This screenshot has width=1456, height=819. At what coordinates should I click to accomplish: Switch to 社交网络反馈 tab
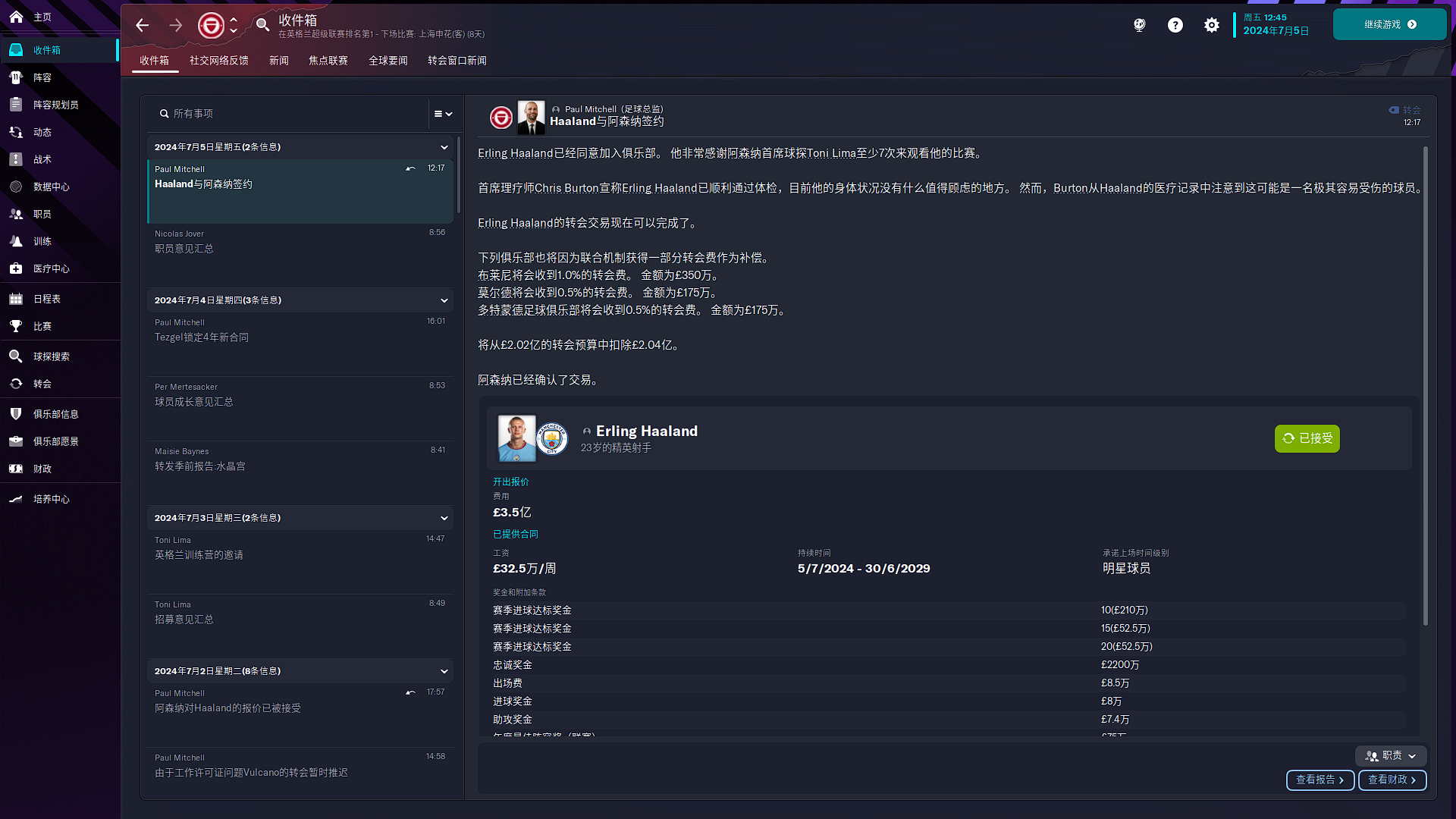(x=219, y=61)
